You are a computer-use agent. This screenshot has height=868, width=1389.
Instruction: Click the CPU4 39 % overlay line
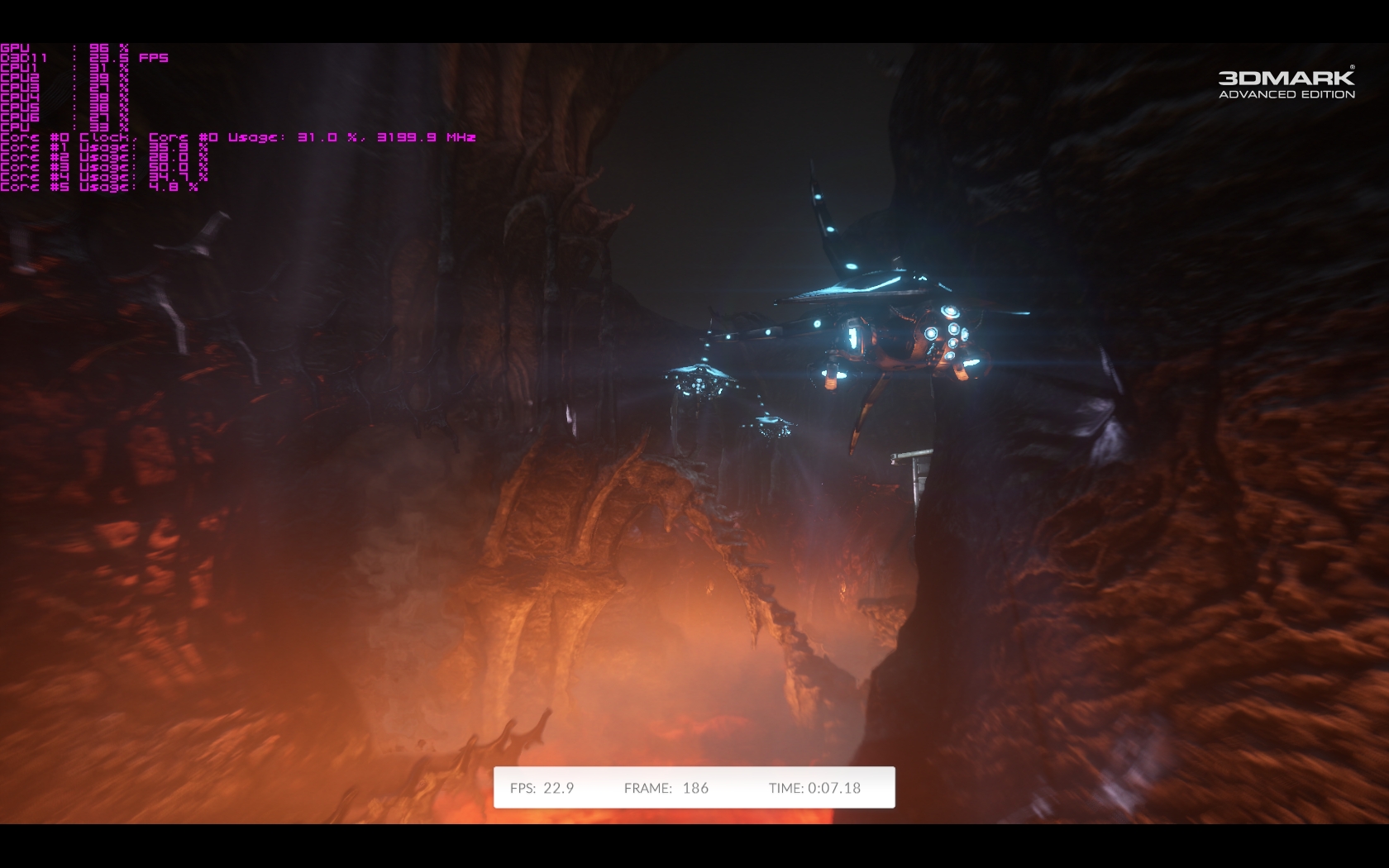64,98
